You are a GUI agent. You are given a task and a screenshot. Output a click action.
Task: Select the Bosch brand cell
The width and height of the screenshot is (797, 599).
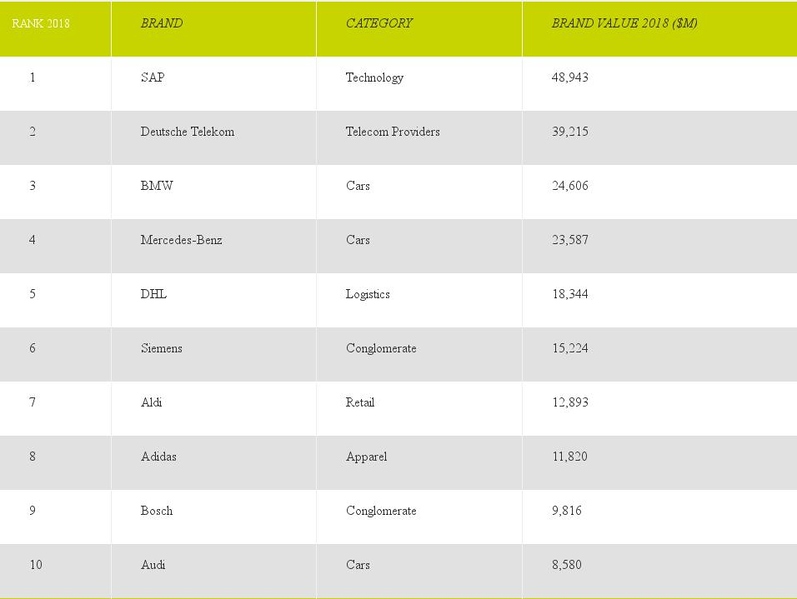[x=157, y=511]
